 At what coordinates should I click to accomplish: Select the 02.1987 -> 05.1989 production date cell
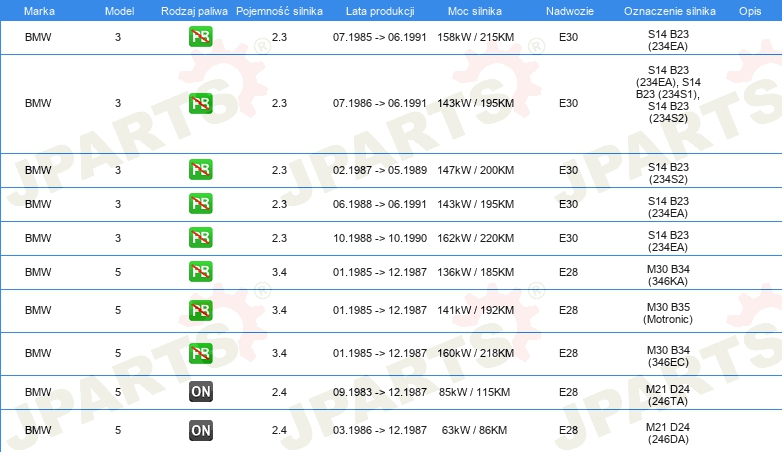[x=380, y=170]
